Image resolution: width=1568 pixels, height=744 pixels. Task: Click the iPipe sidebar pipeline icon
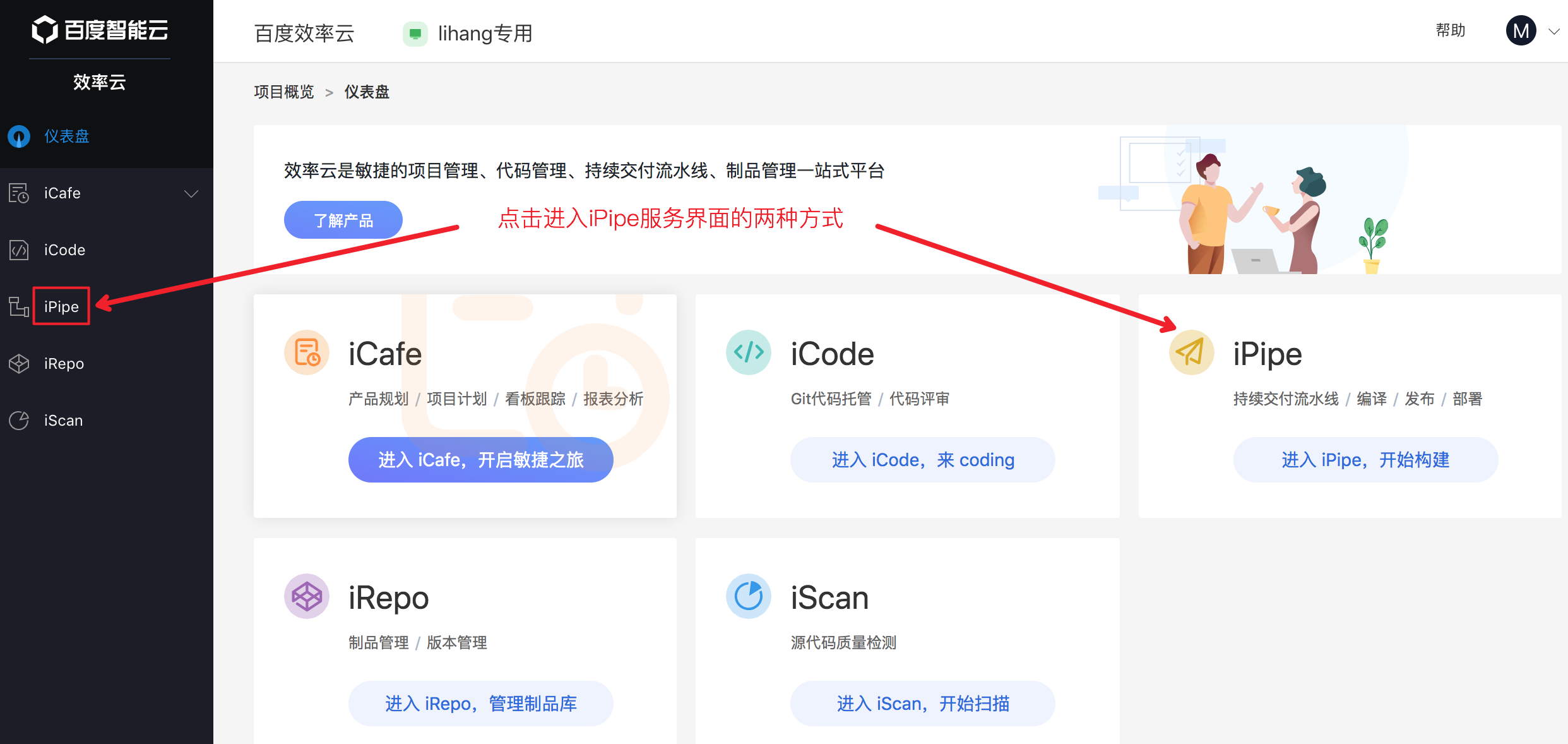point(19,307)
